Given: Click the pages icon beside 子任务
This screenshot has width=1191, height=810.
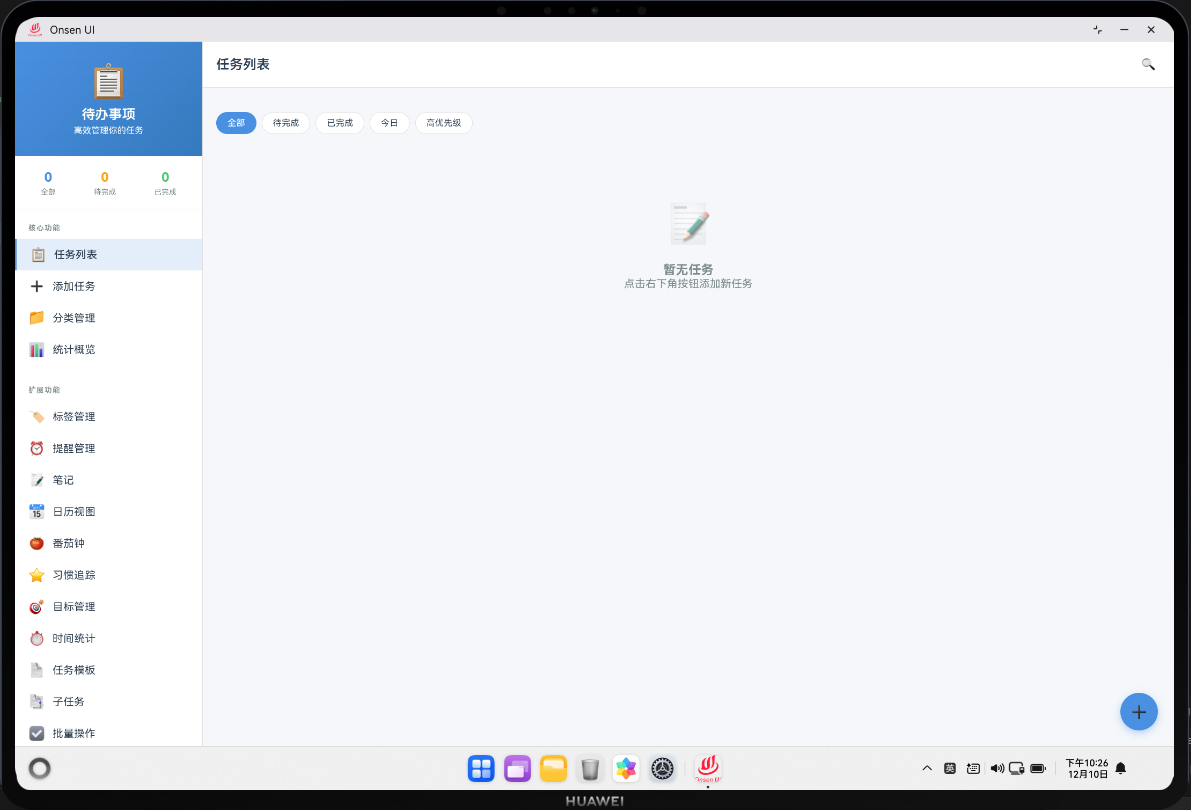Looking at the screenshot, I should coord(36,701).
